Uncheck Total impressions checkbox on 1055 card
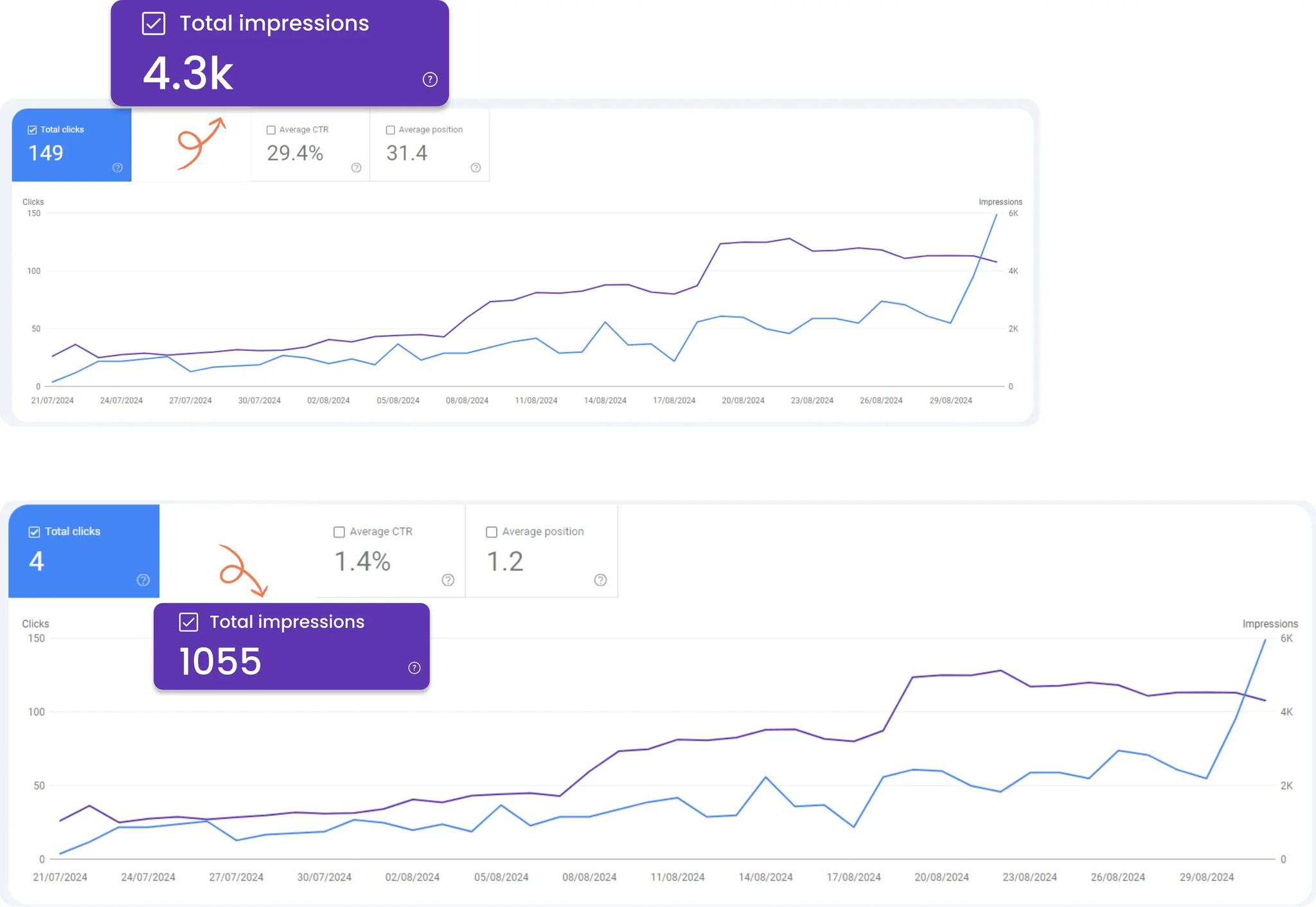The width and height of the screenshot is (1316, 907). click(x=188, y=622)
